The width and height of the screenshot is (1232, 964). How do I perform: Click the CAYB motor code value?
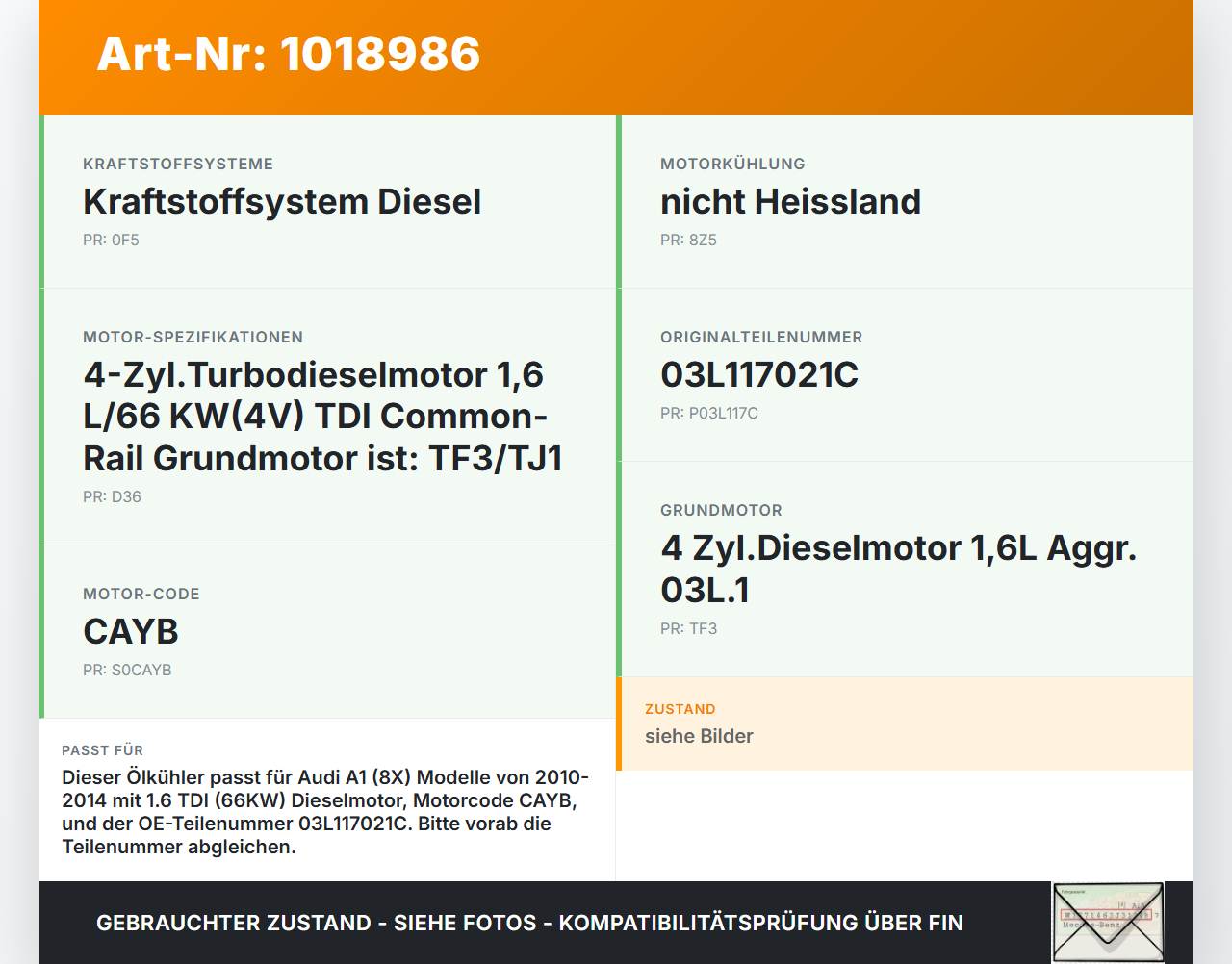point(131,631)
